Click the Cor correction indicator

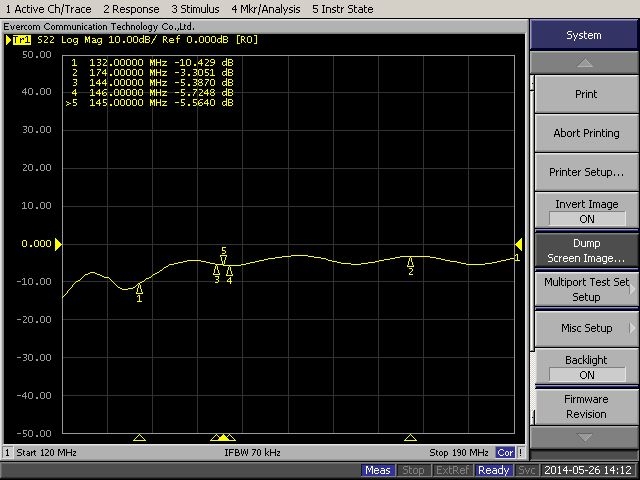coord(505,453)
